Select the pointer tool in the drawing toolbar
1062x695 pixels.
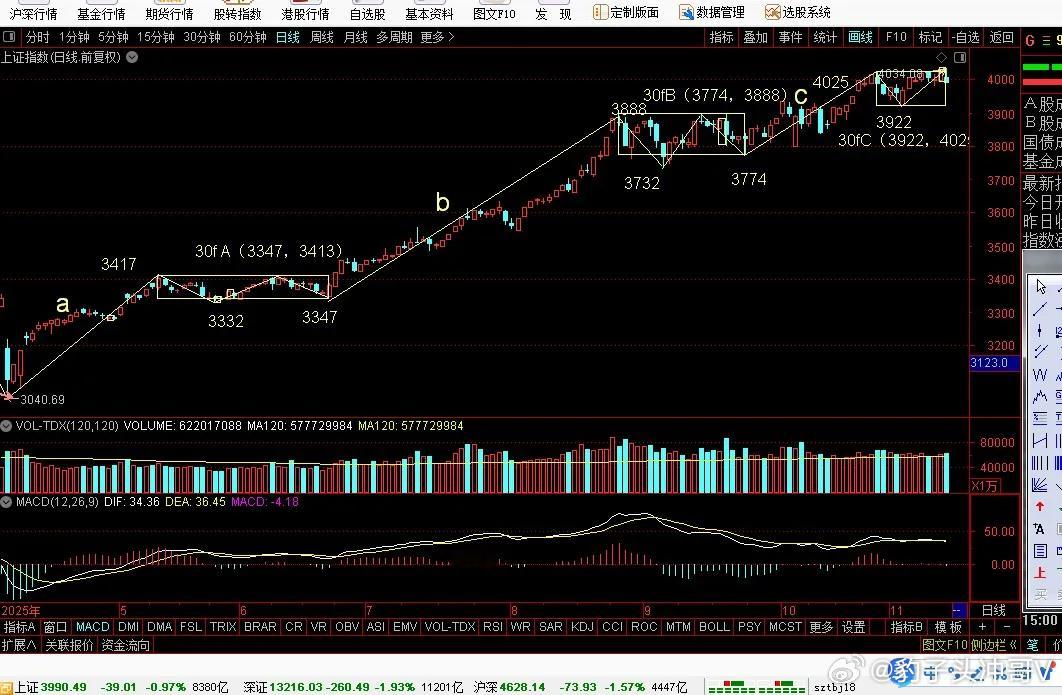[1040, 288]
